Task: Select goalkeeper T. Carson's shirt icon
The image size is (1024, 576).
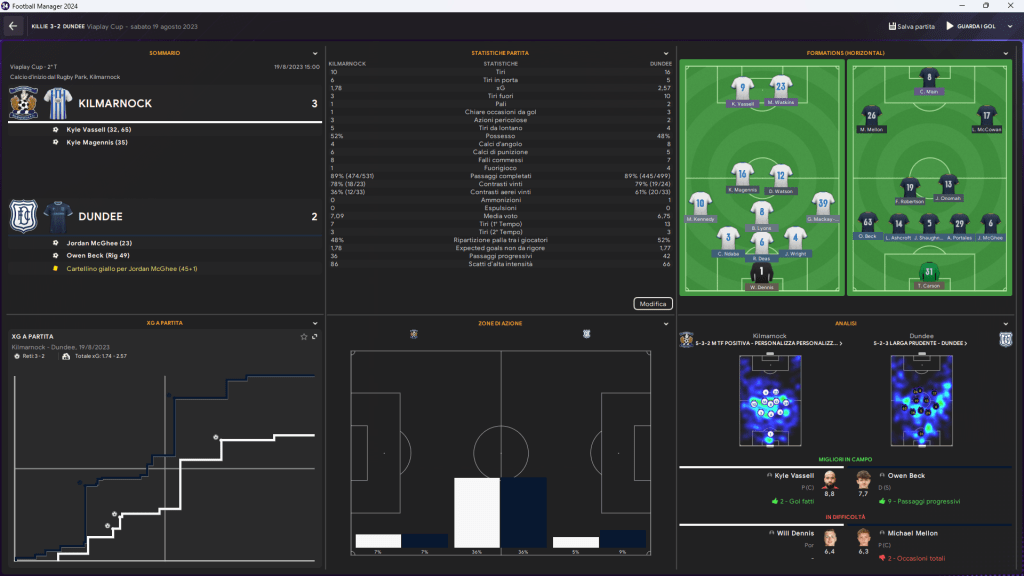Action: [929, 272]
